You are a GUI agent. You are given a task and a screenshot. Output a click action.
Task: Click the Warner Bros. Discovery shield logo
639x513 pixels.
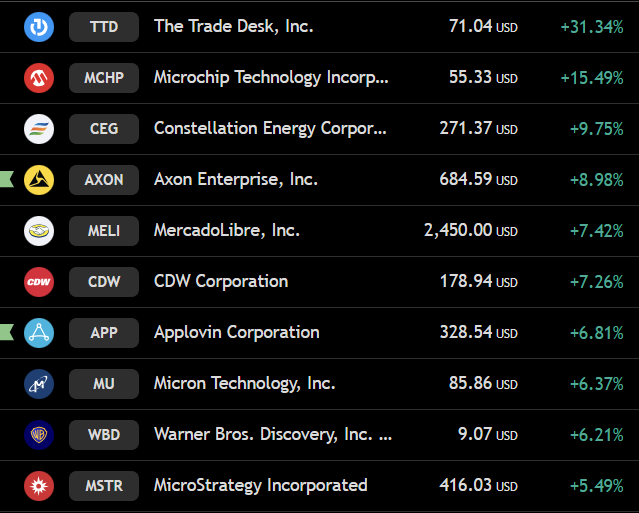(x=39, y=435)
